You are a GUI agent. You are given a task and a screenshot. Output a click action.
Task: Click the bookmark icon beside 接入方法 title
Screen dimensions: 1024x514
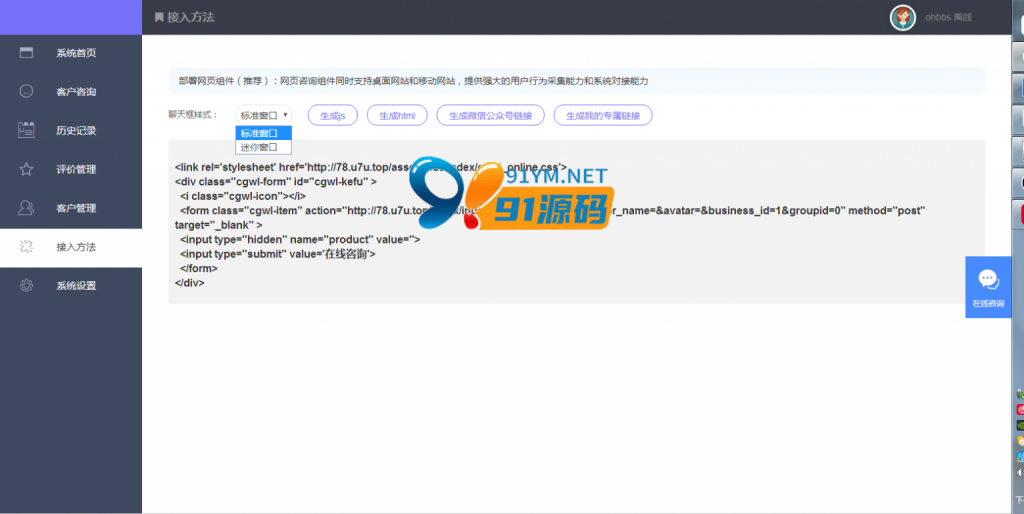click(159, 18)
